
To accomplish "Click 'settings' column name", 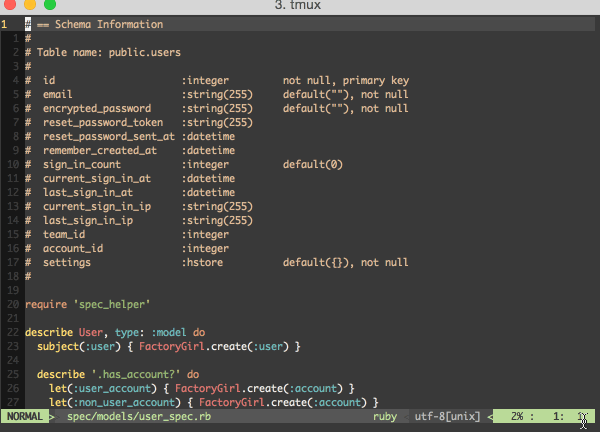I will [67, 262].
